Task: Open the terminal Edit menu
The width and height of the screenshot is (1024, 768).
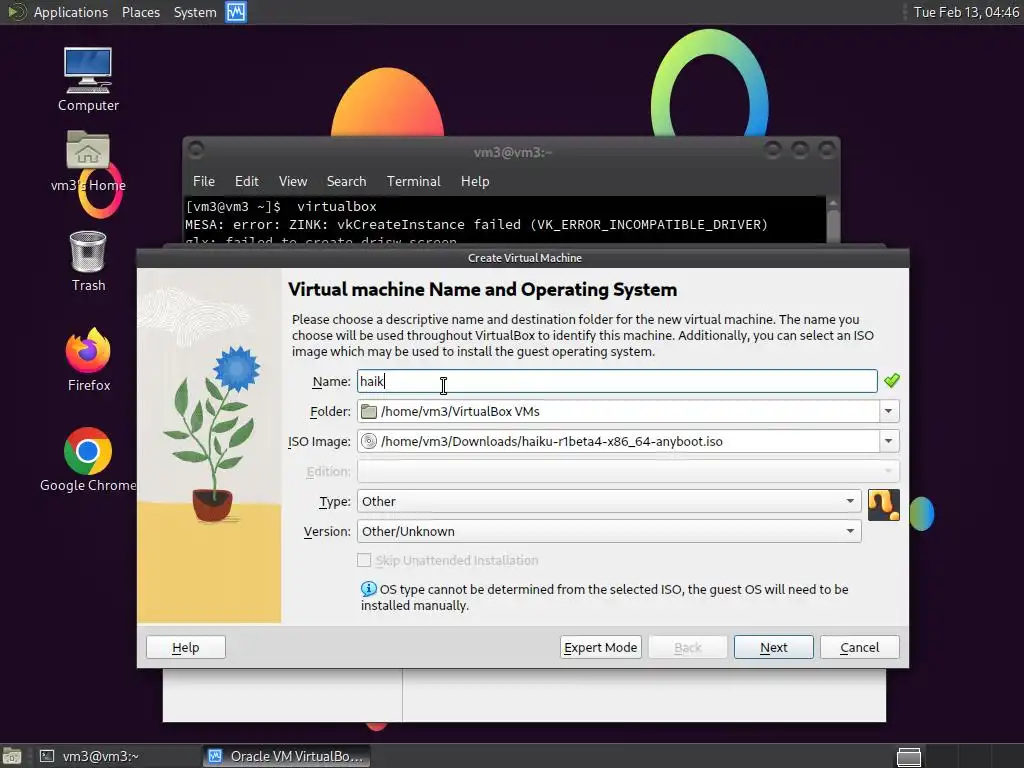Action: click(x=246, y=181)
